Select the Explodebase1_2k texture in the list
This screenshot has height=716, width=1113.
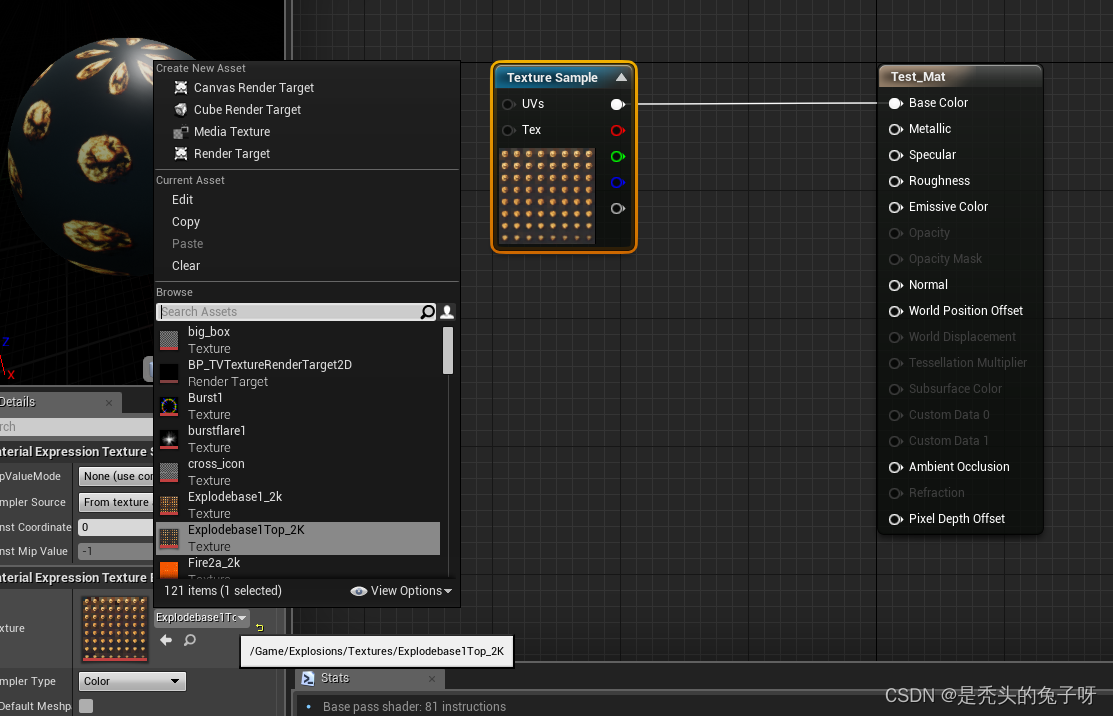tap(234, 496)
